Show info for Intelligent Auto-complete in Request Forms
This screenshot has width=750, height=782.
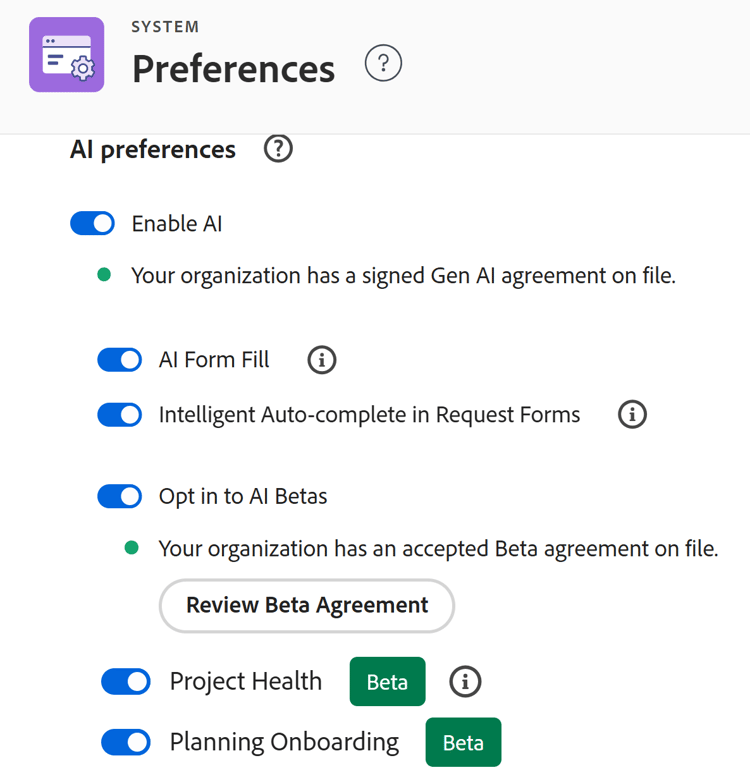tap(632, 414)
